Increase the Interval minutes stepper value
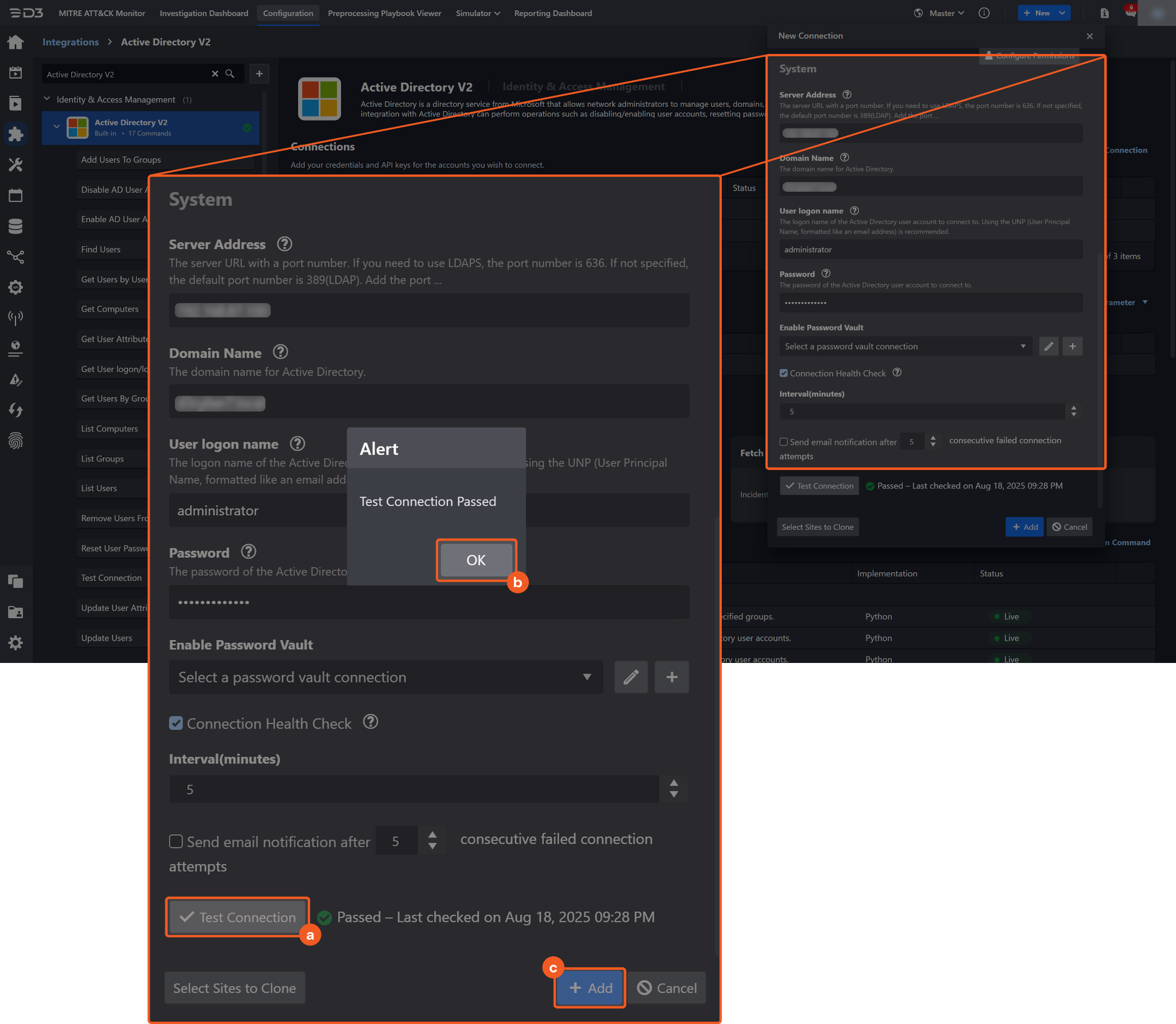 (674, 783)
